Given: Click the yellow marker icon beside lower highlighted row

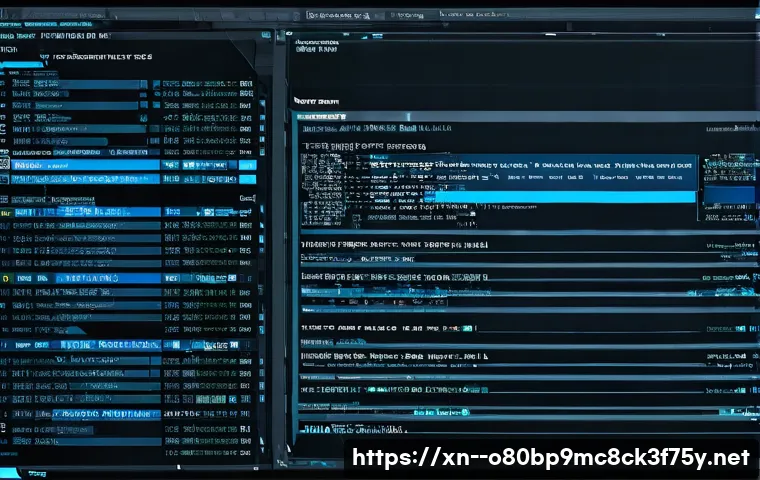Looking at the screenshot, I should click(5, 278).
